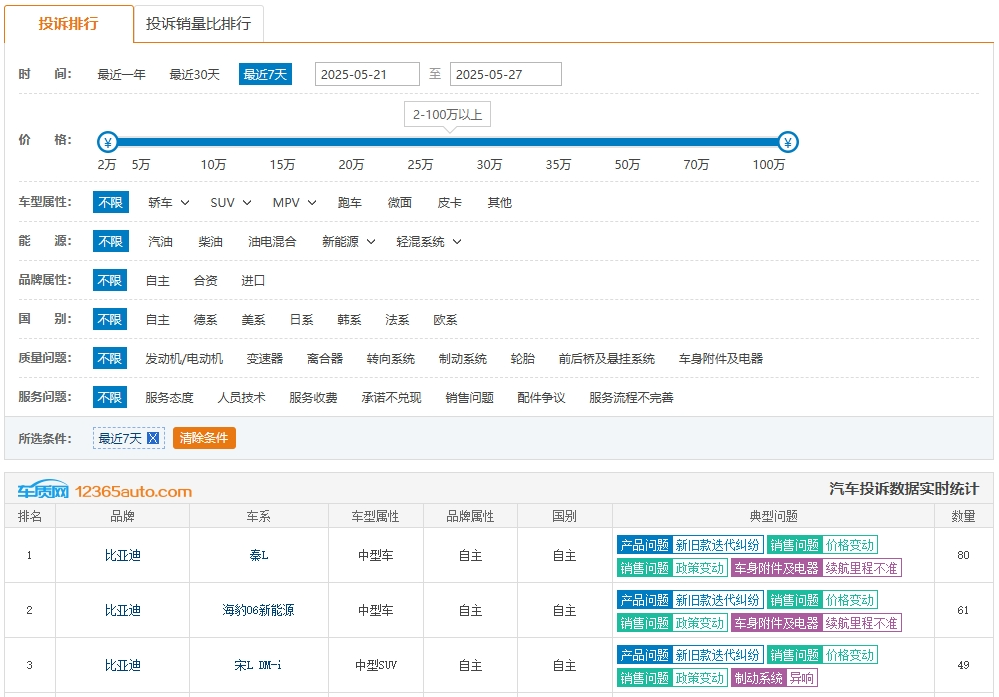Open the 海豹06新能源 series link

[x=258, y=610]
